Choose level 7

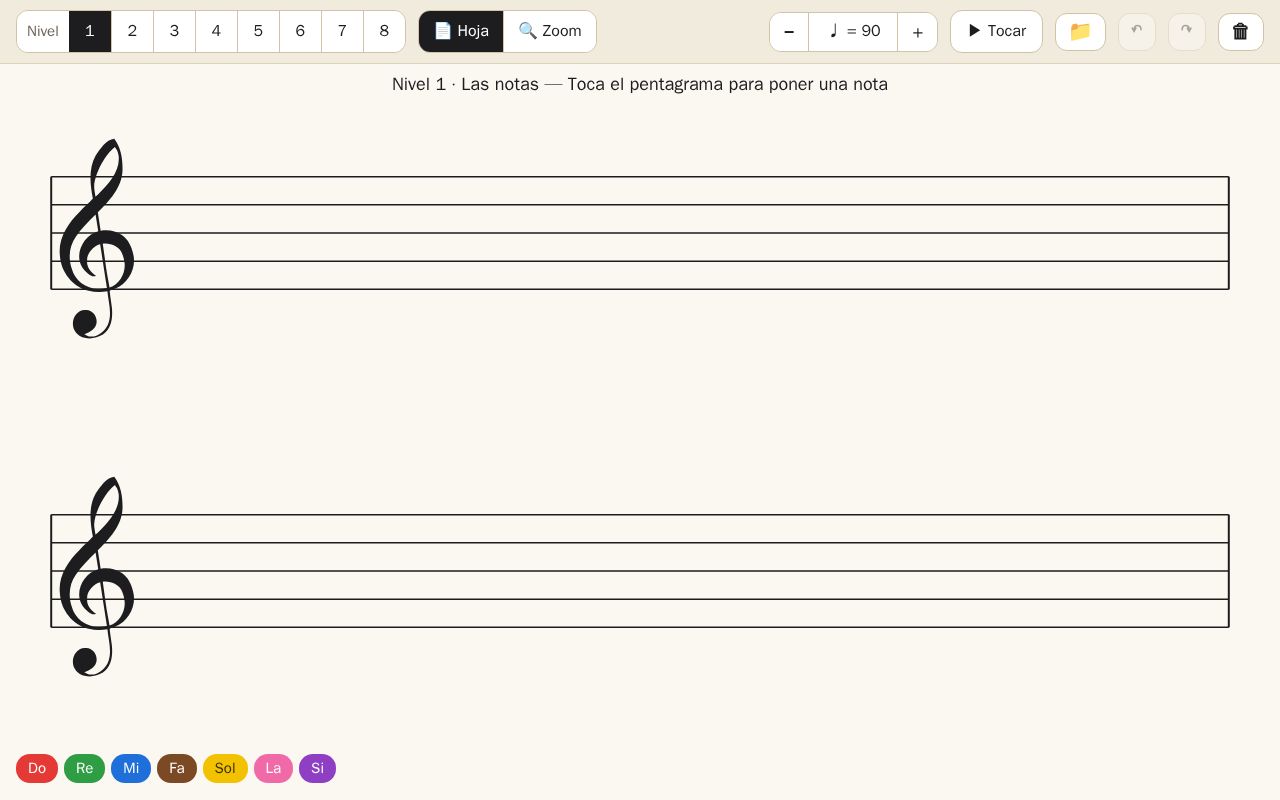pyautogui.click(x=342, y=32)
